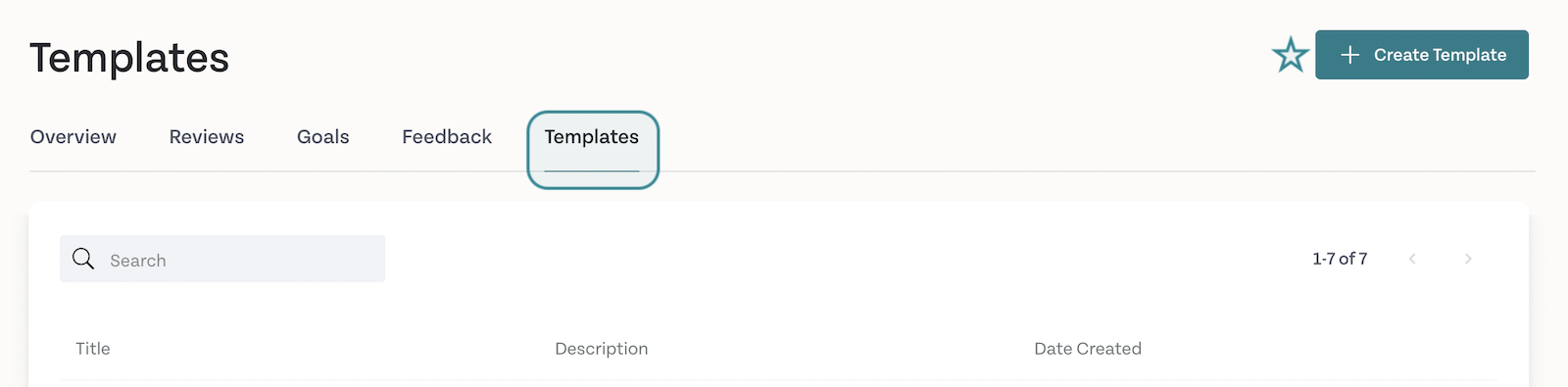This screenshot has height=387, width=1568.
Task: Click the plus icon in Create Template
Action: pos(1349,55)
